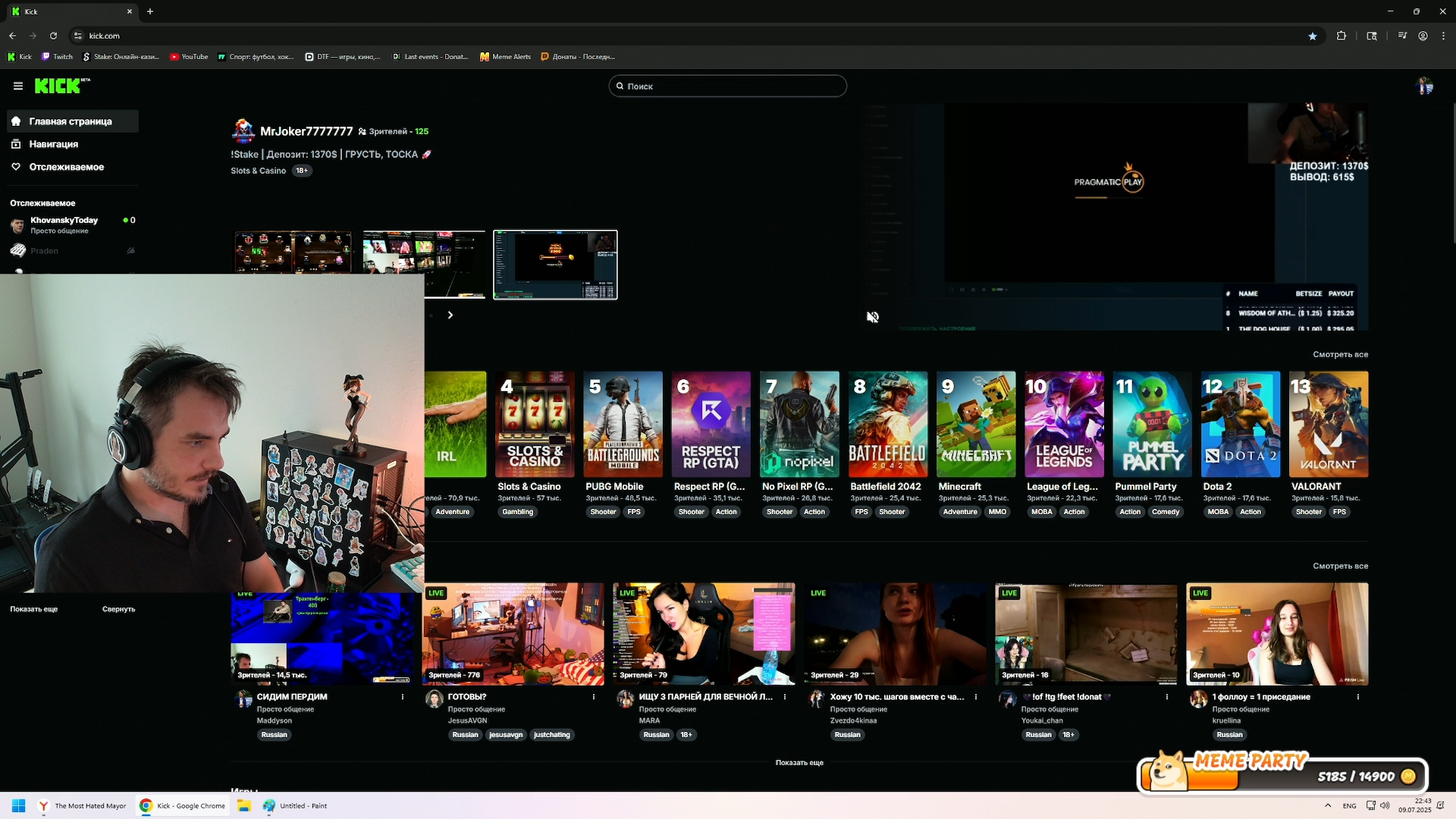This screenshot has height=819, width=1456.
Task: Open Respect RP (GTA) category card
Action: coord(711,425)
